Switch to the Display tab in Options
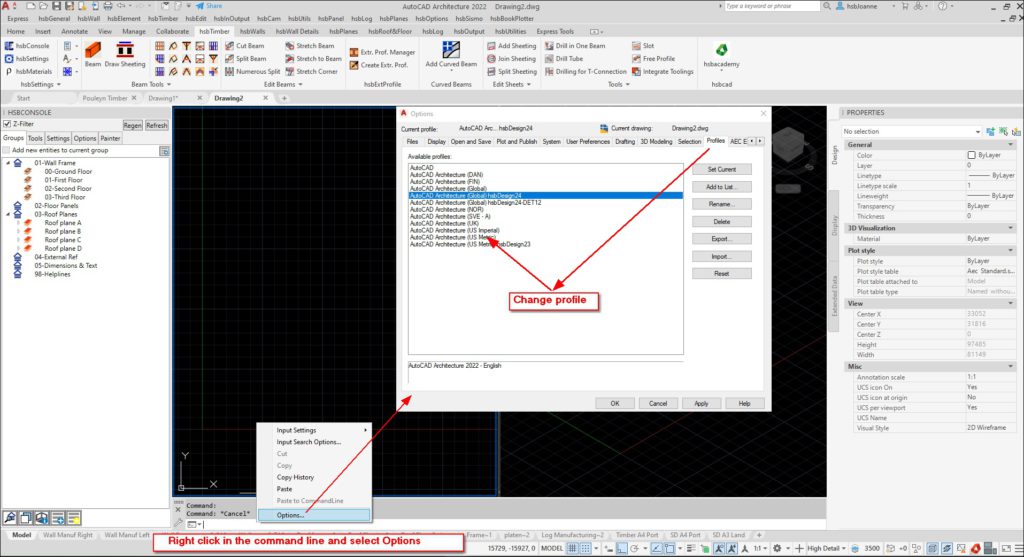Viewport: 1024px width, 557px height. pos(436,142)
